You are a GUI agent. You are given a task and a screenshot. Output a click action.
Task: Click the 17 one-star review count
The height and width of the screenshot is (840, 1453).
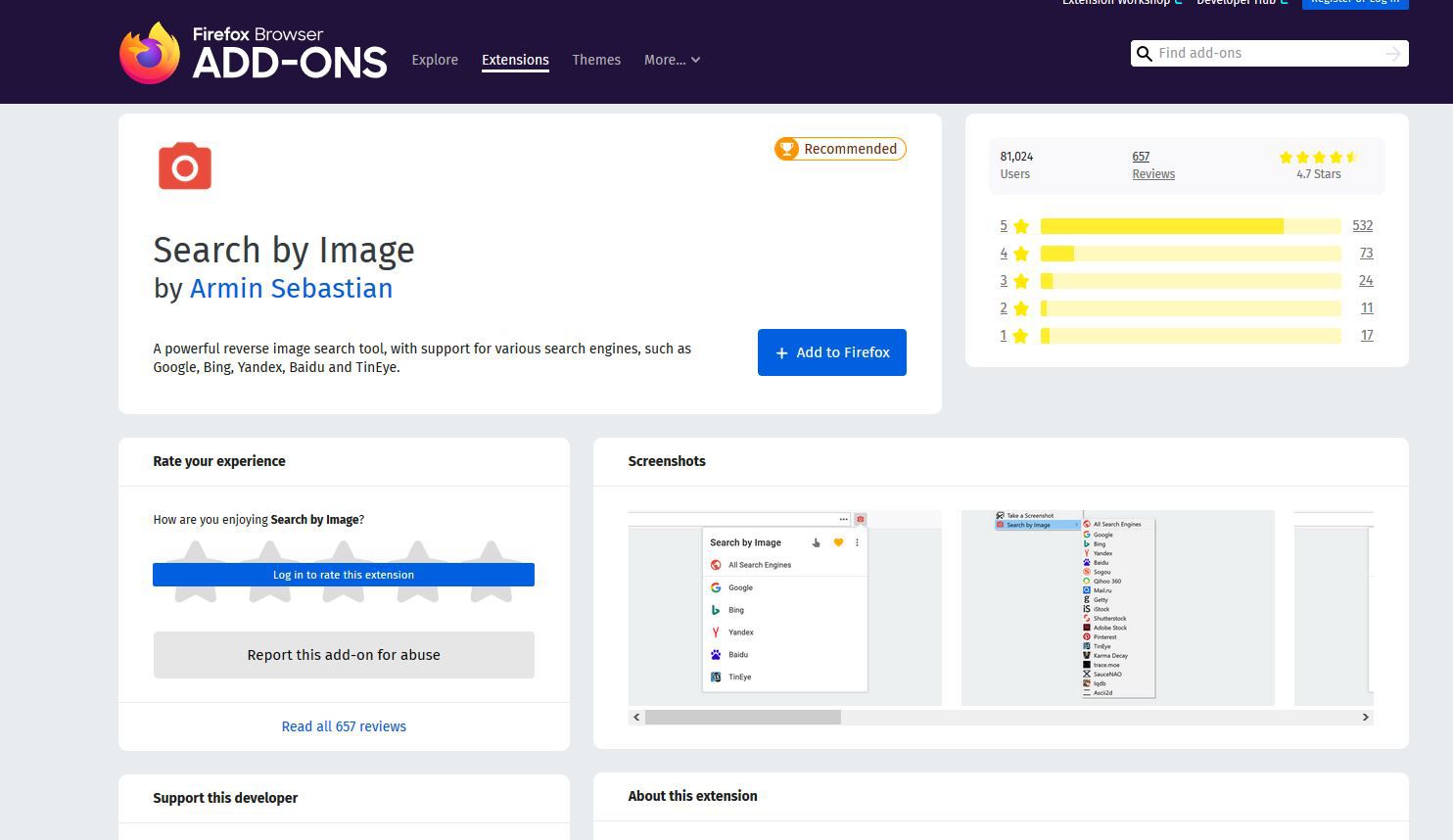(1367, 336)
